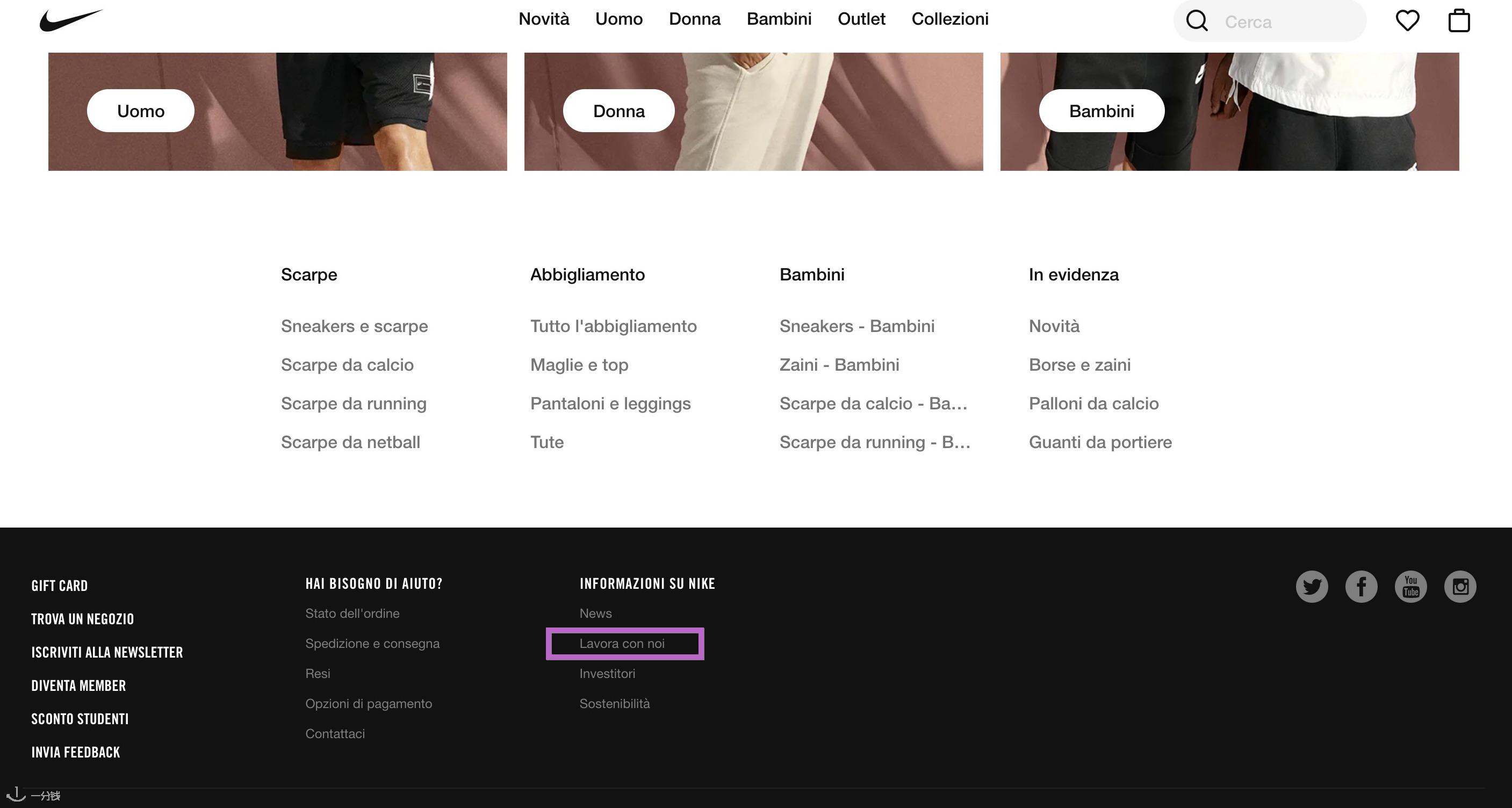Image resolution: width=1512 pixels, height=808 pixels.
Task: Open ISCRIVITI ALLA NEWSLETTER link
Action: tap(107, 653)
